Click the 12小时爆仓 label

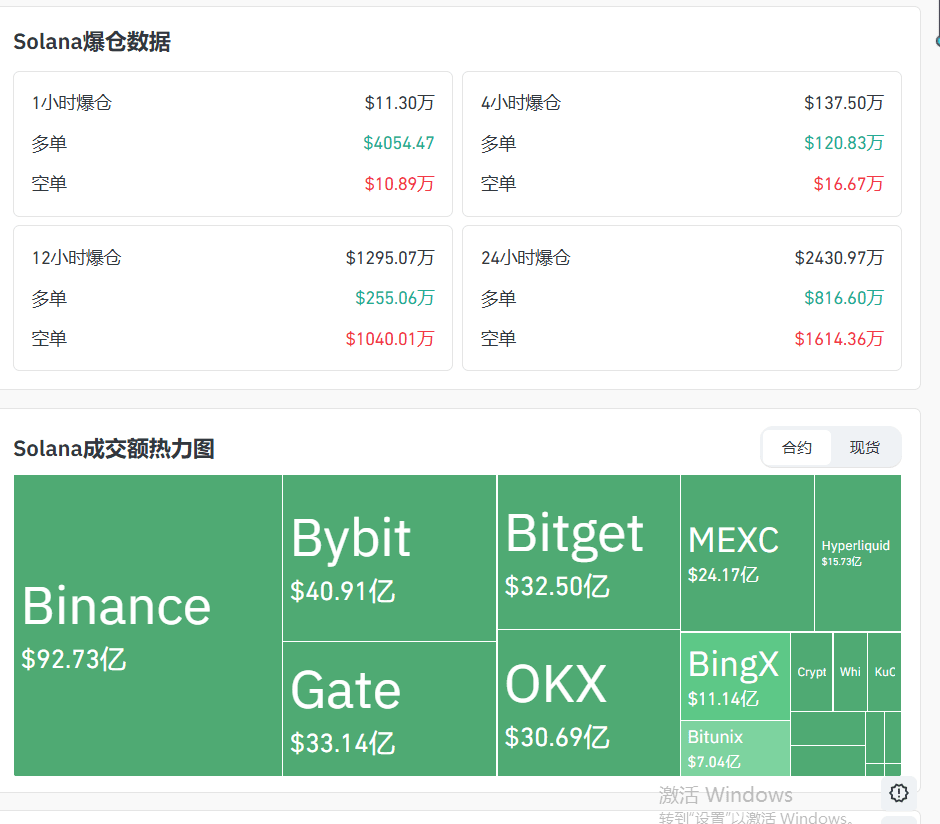(77, 258)
